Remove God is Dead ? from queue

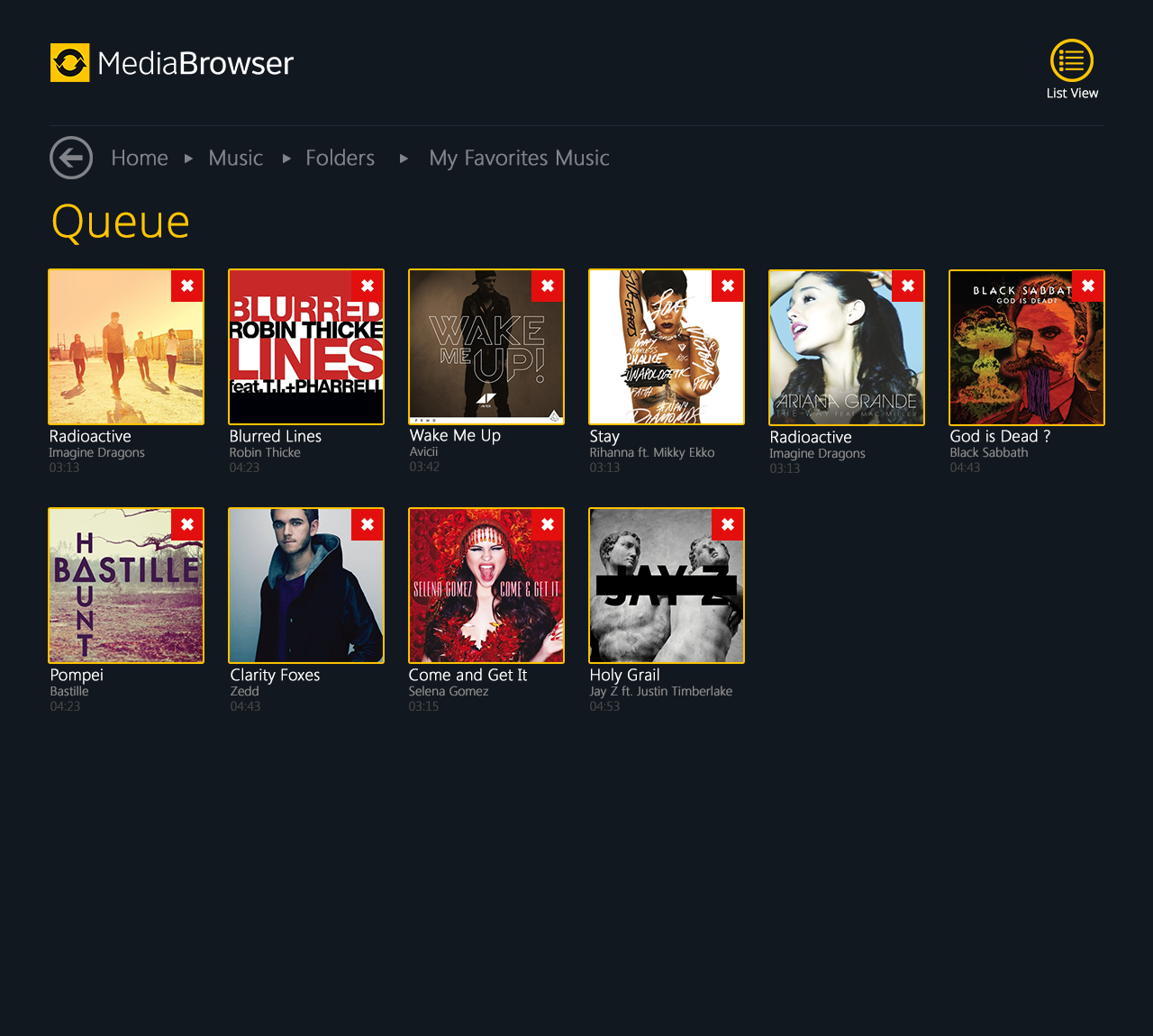click(1088, 286)
